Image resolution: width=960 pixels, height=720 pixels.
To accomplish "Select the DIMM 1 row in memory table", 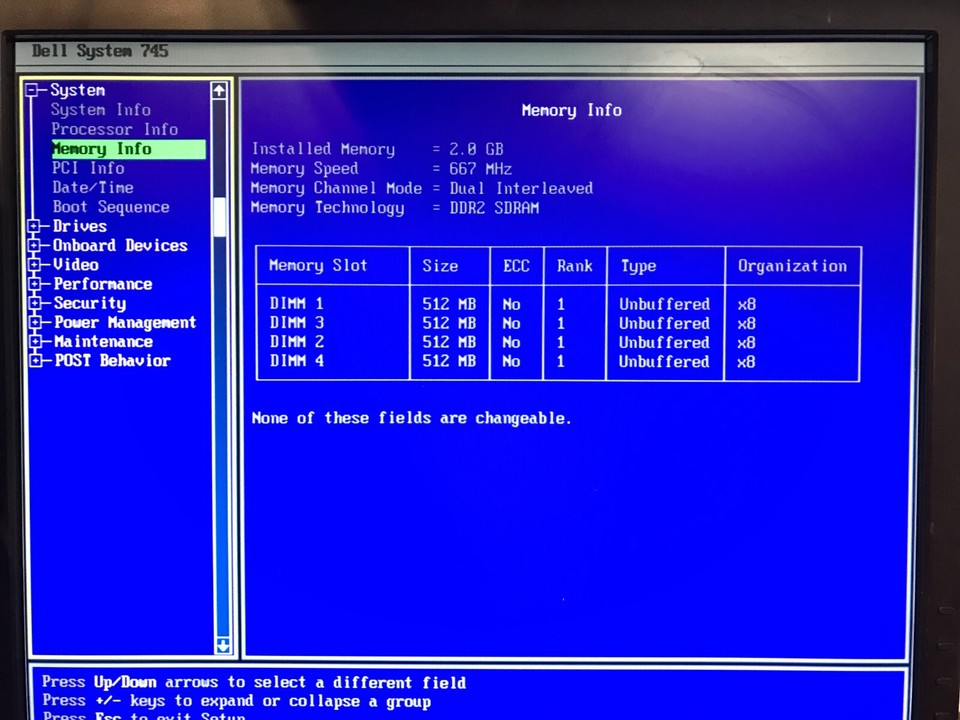I will (x=296, y=303).
